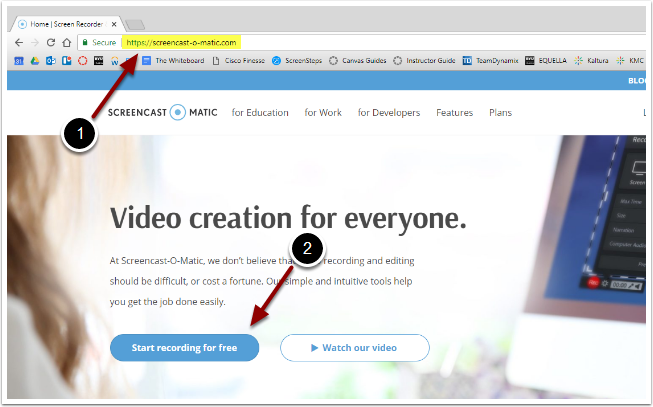Open the Plans menu item
Viewport: 653px width, 407px height.
(x=500, y=112)
